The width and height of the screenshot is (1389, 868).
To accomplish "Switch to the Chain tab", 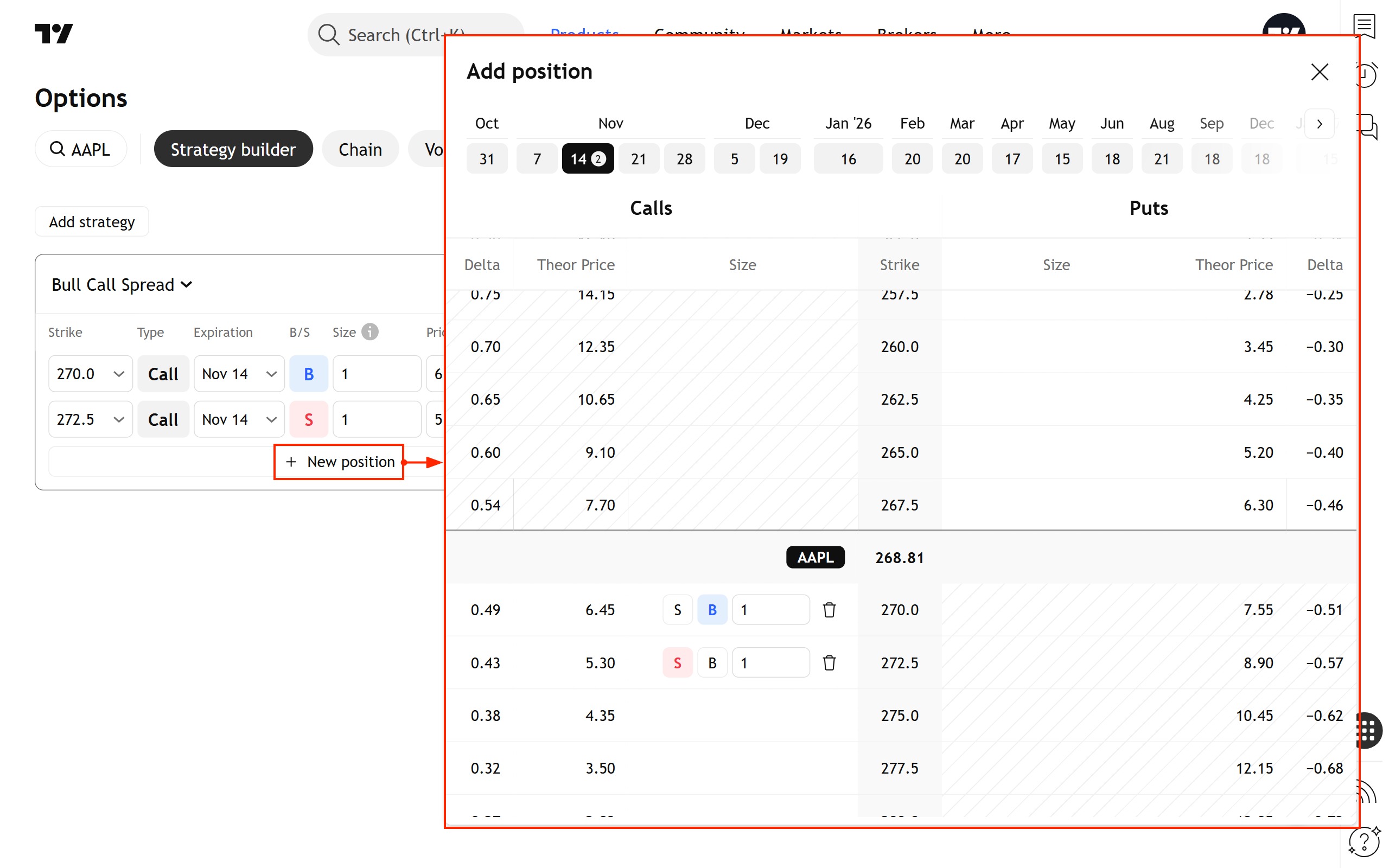I will click(x=360, y=149).
